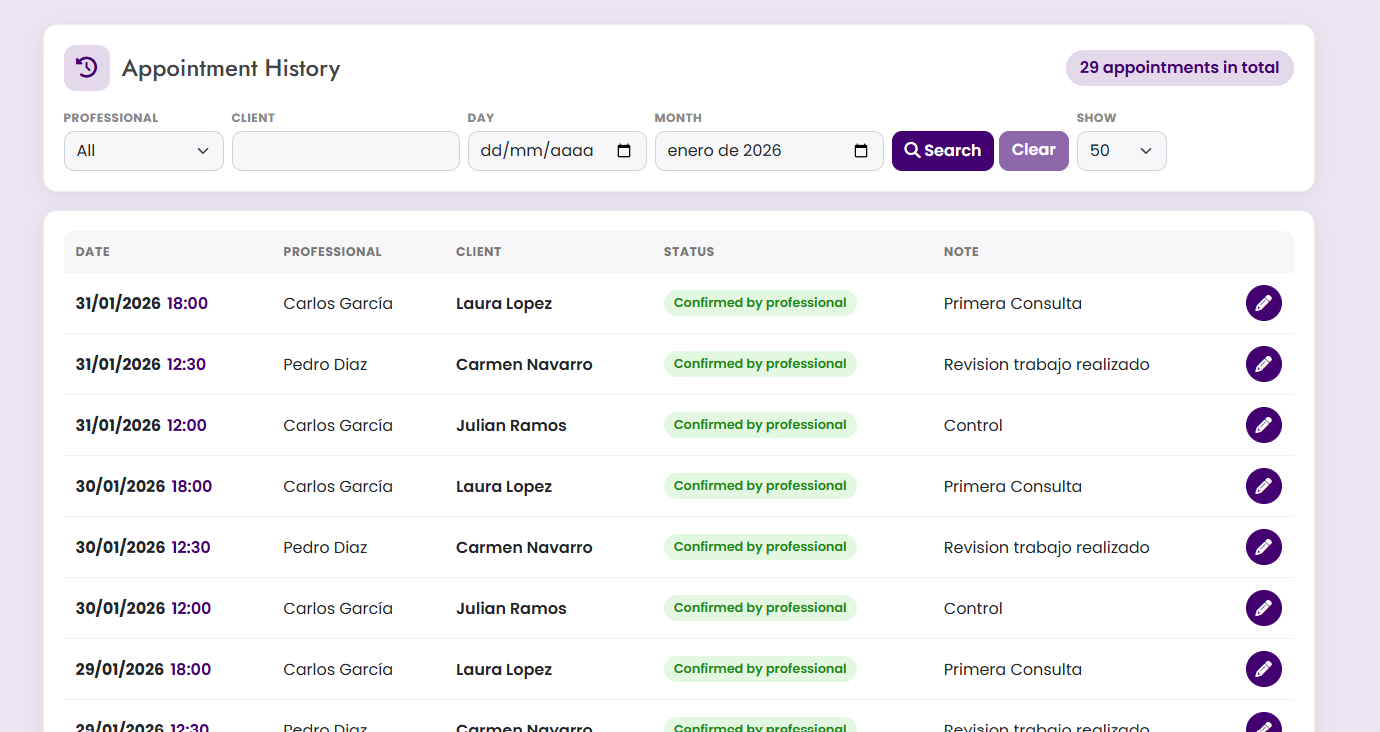Click the NOTE column header

click(961, 252)
